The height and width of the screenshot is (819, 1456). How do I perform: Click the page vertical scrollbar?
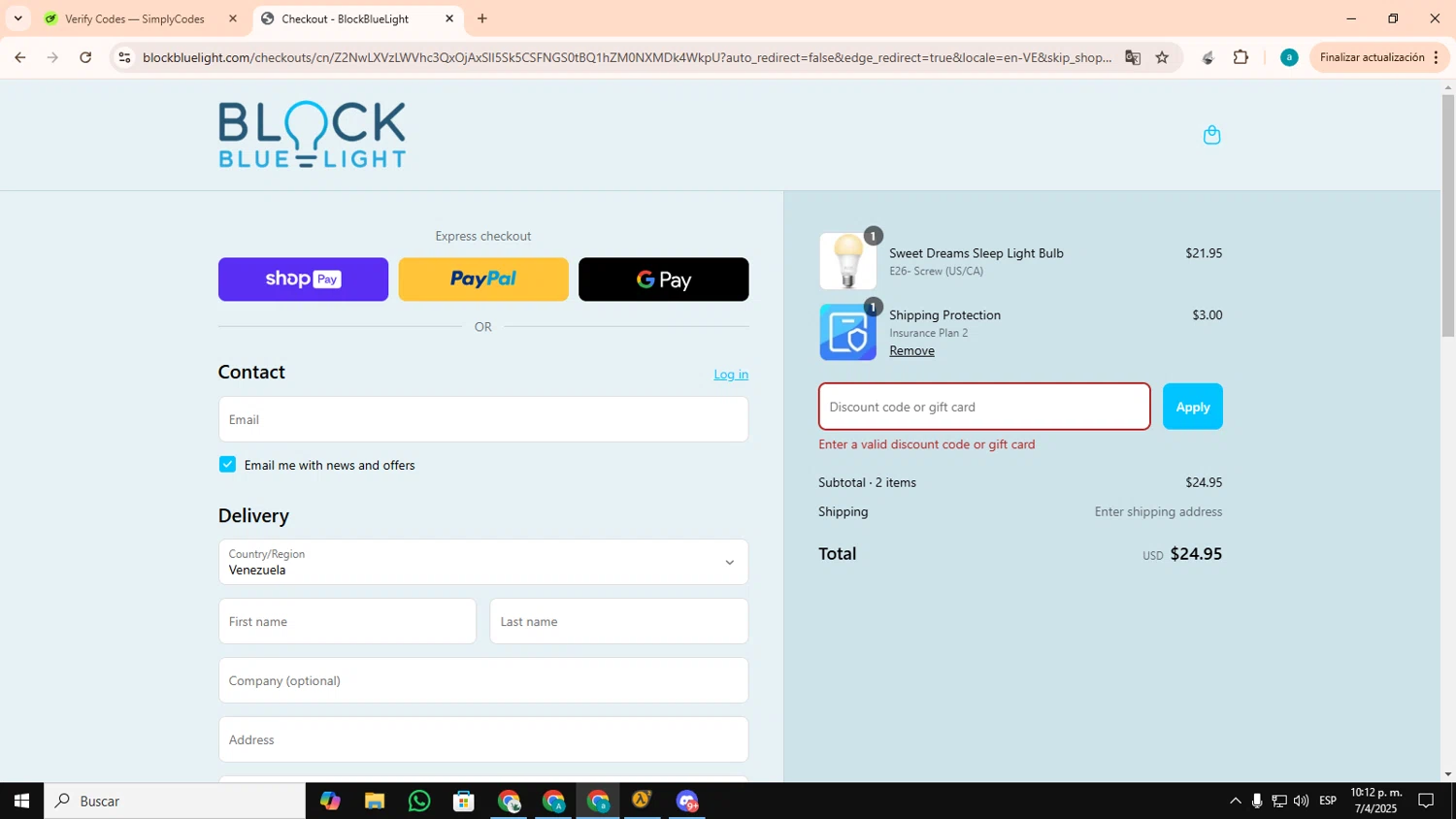(1448, 213)
